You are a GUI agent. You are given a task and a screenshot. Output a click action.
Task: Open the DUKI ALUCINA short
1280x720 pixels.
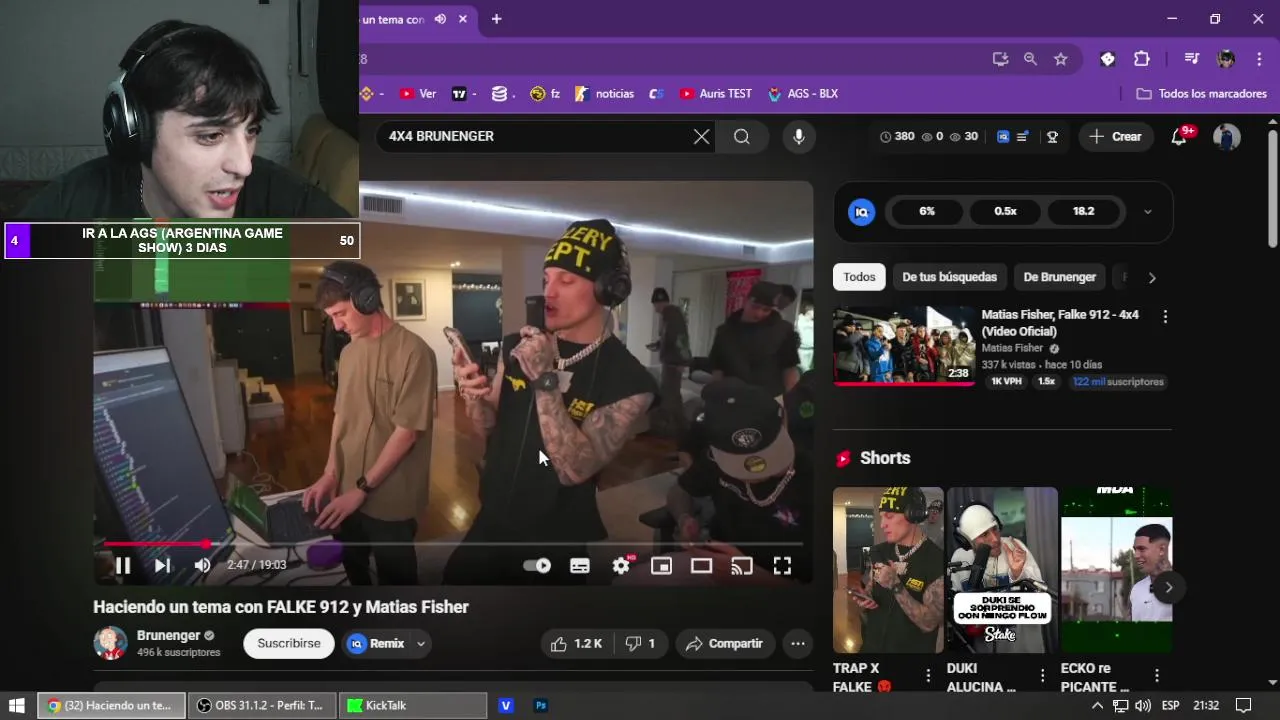1002,570
